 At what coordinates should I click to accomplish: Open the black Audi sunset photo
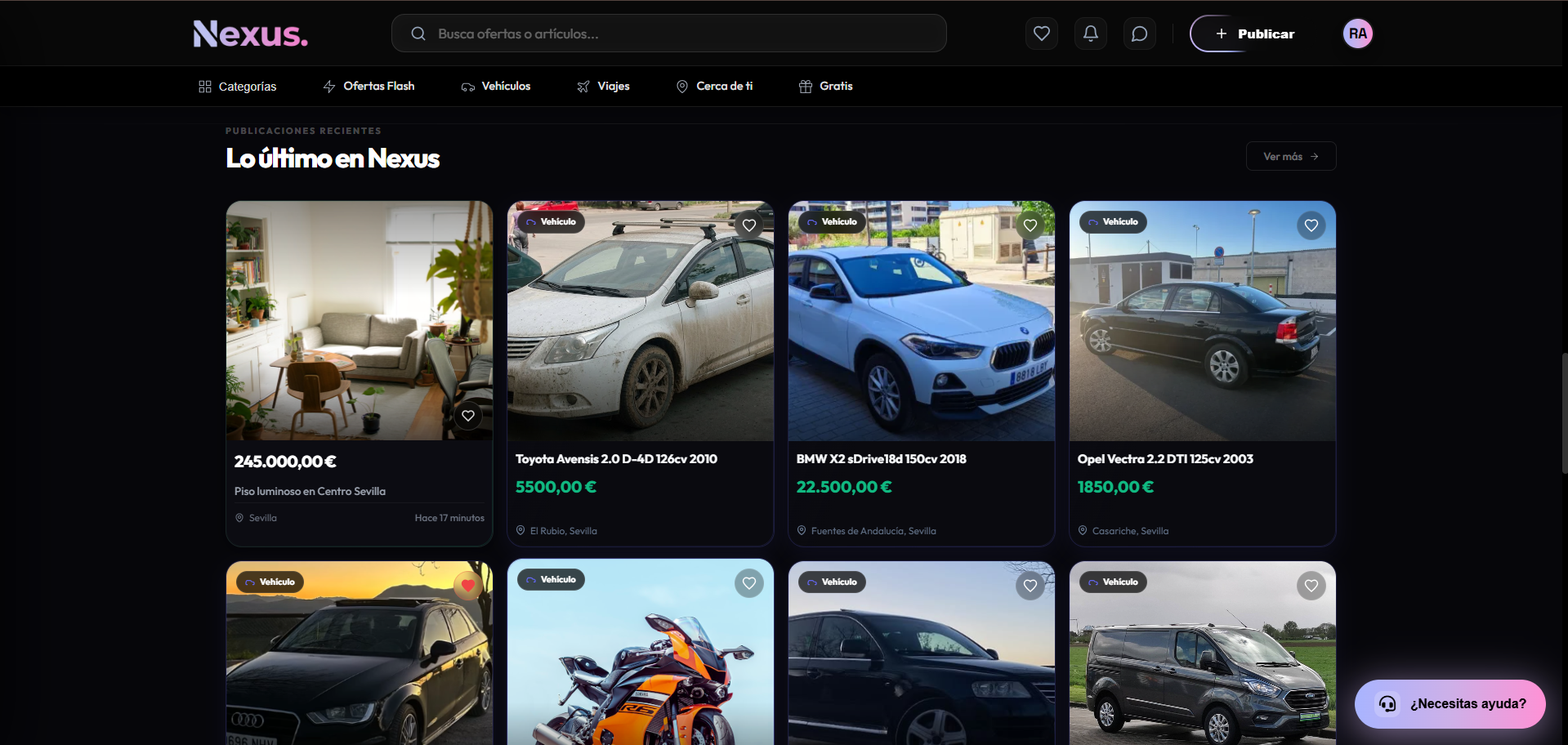click(x=360, y=654)
